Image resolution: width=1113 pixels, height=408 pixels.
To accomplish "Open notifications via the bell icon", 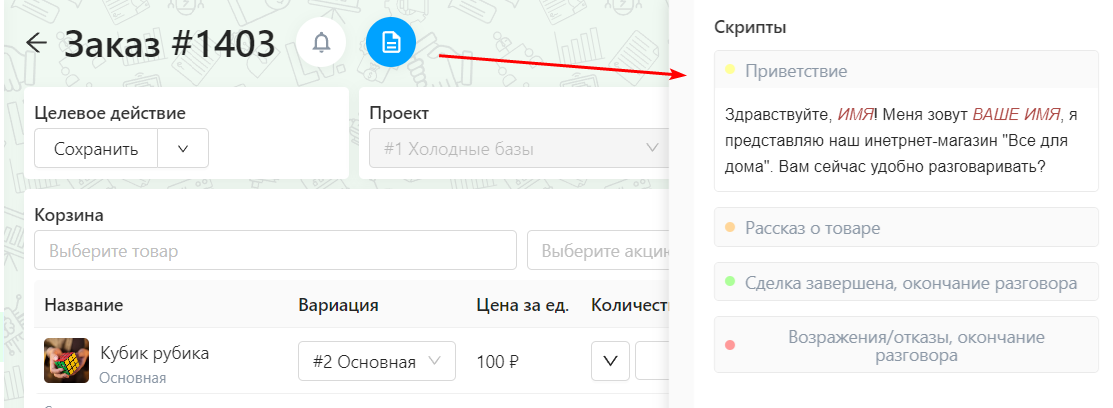I will [322, 43].
